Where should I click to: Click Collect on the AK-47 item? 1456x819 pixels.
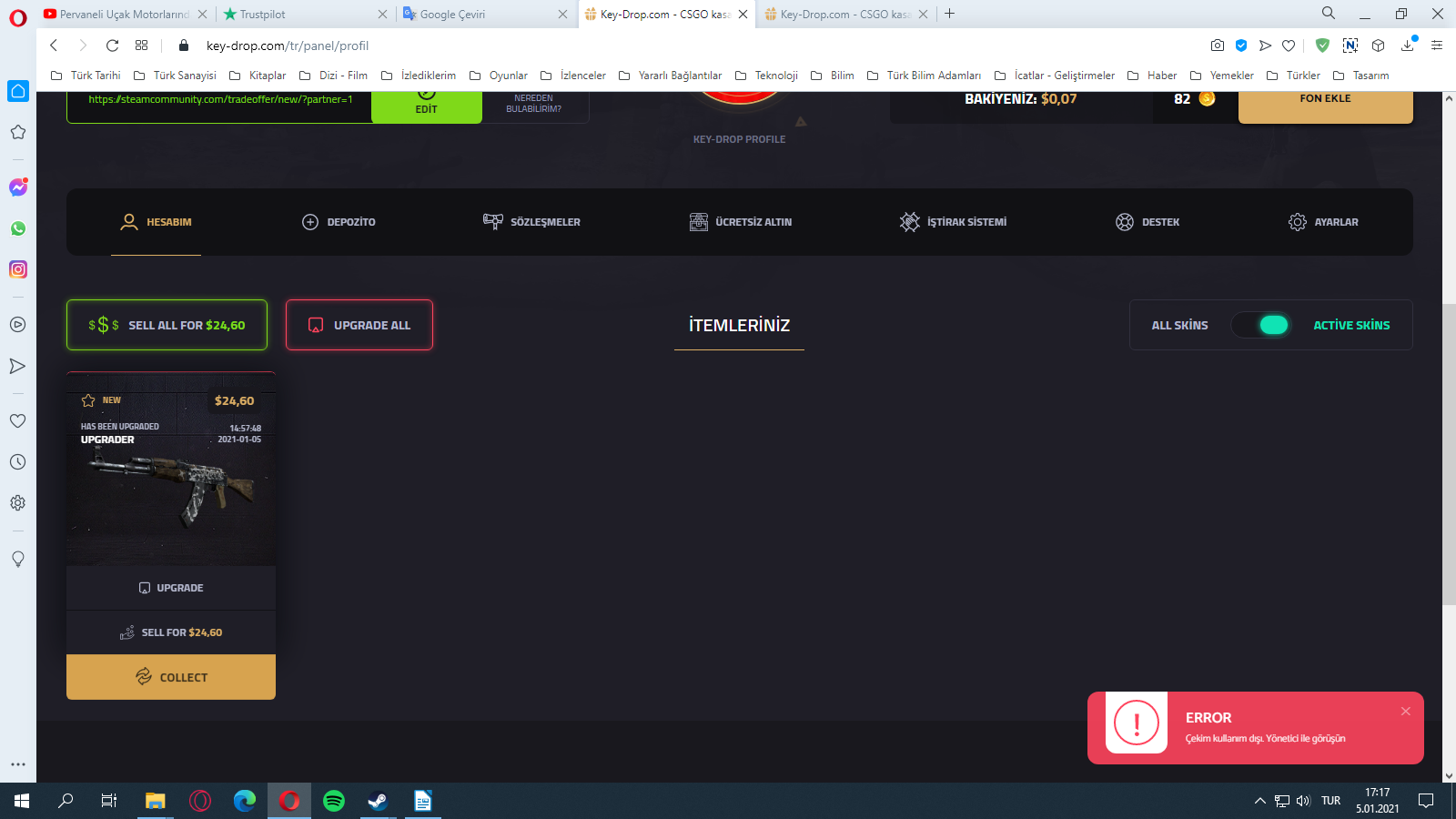(171, 677)
